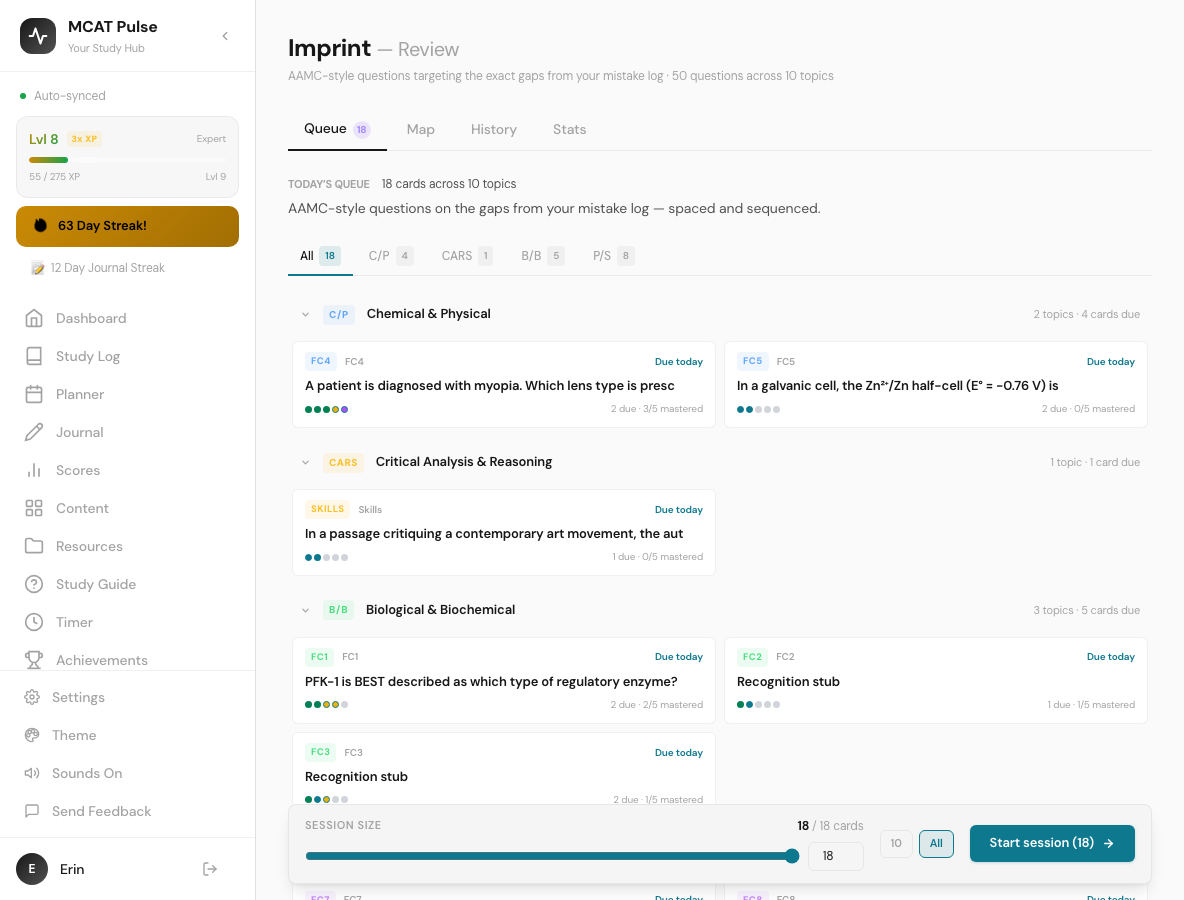Filter queue by P/S tab

[x=613, y=256]
